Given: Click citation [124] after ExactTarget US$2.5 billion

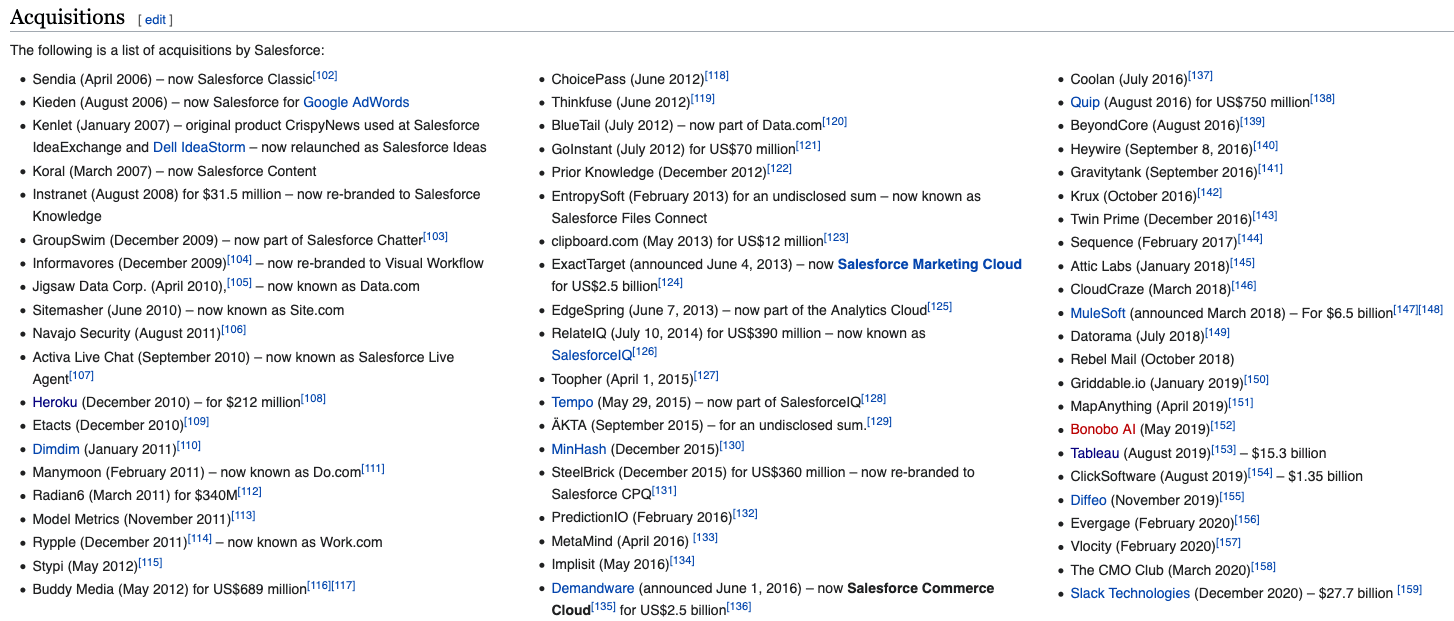Looking at the screenshot, I should pos(670,282).
